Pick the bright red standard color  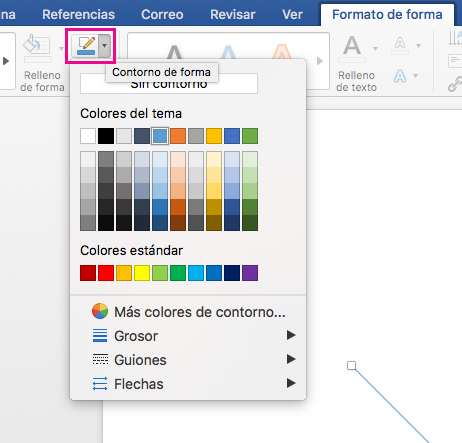[106, 273]
